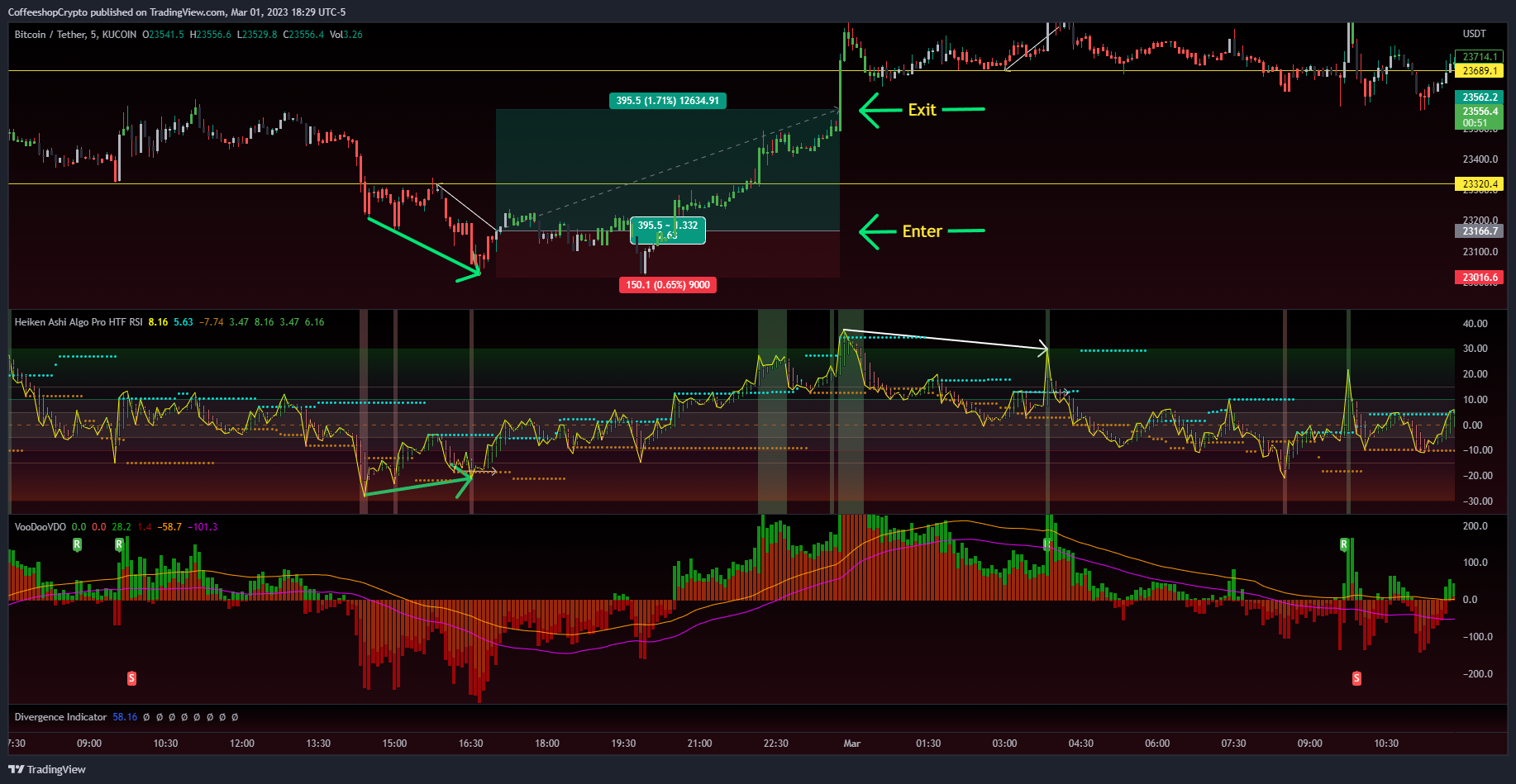Click the Enter annotation text on the chart
This screenshot has height=784, width=1516.
(x=922, y=231)
